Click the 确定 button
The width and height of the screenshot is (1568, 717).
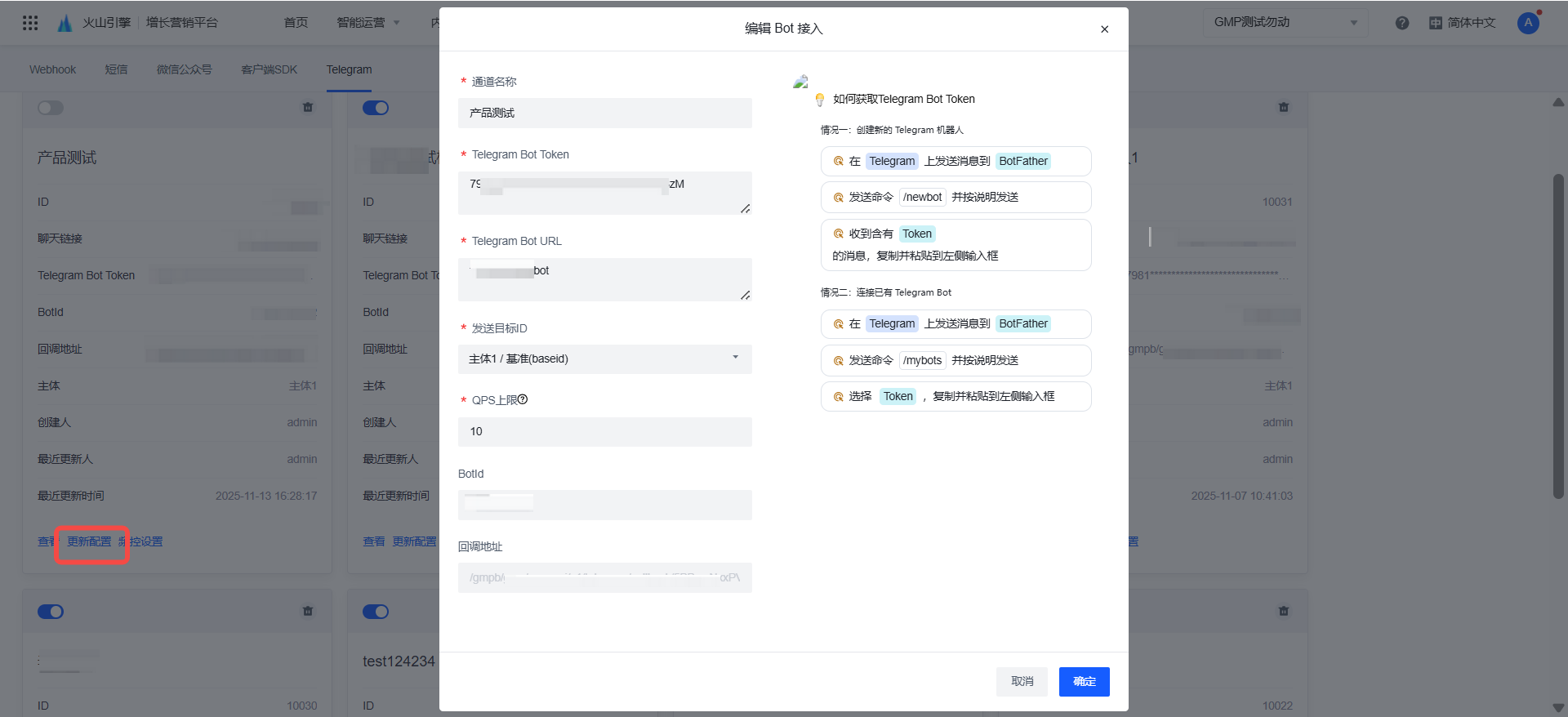1085,682
